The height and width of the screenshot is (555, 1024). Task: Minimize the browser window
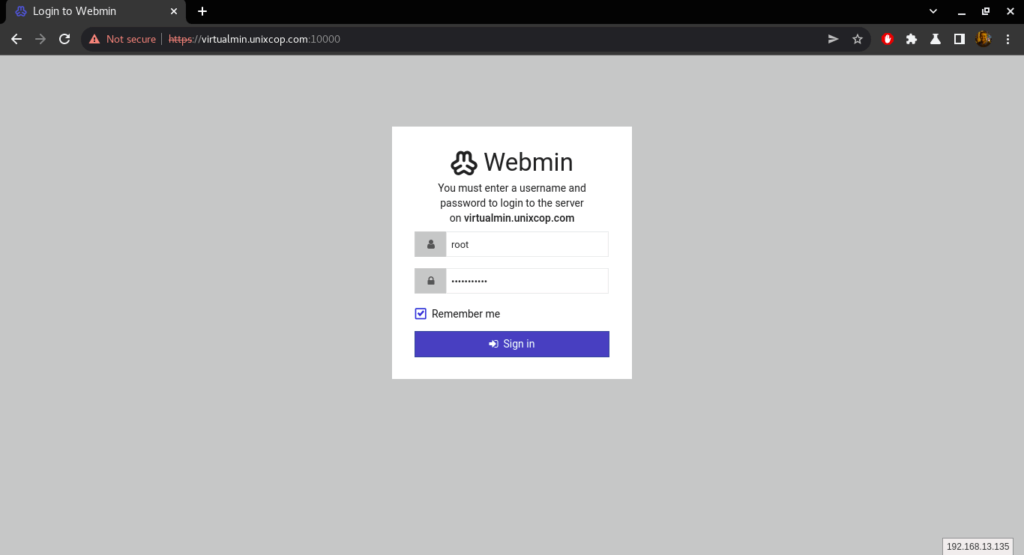[x=961, y=11]
